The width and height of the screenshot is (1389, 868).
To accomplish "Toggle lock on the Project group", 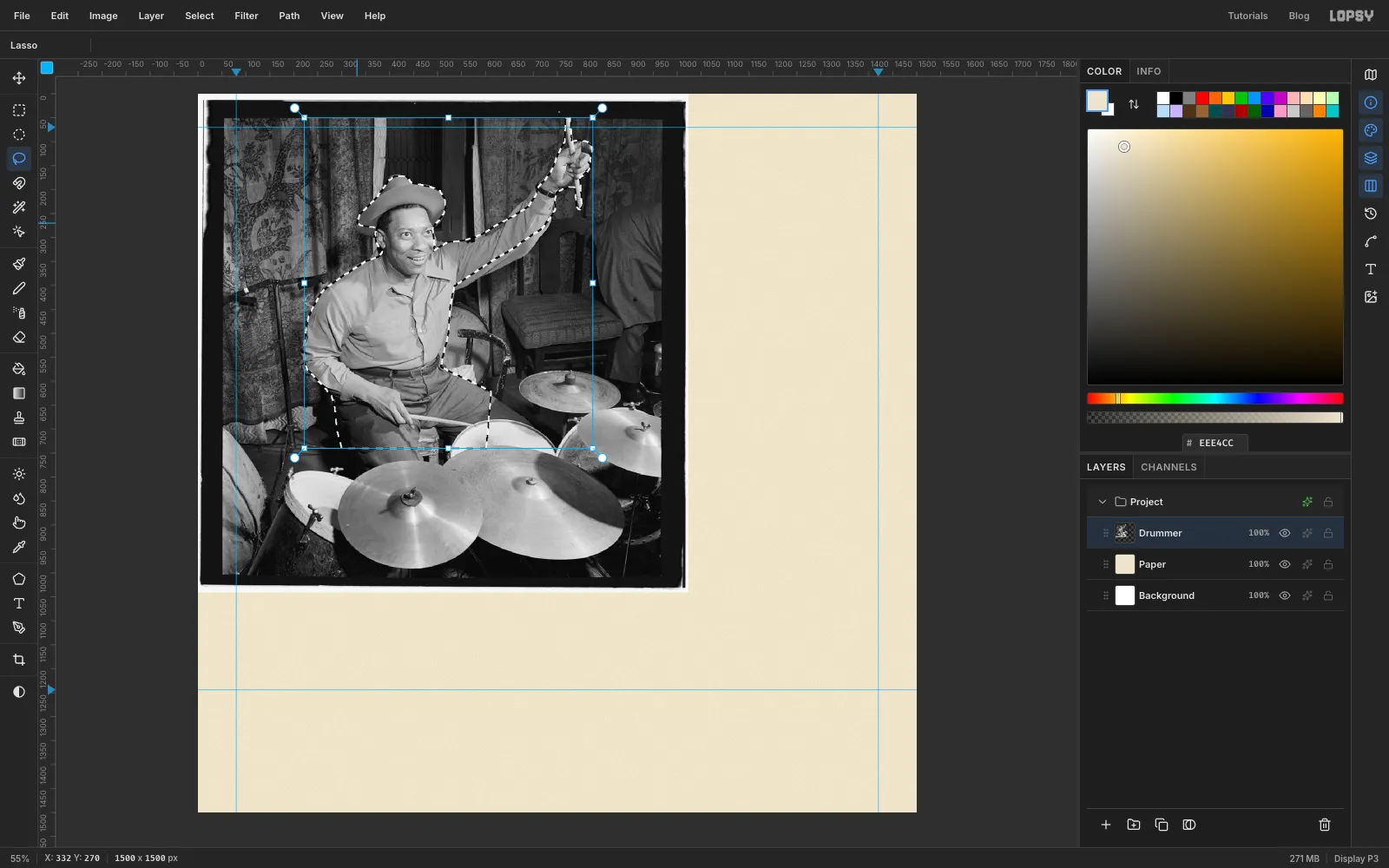I will click(x=1328, y=502).
